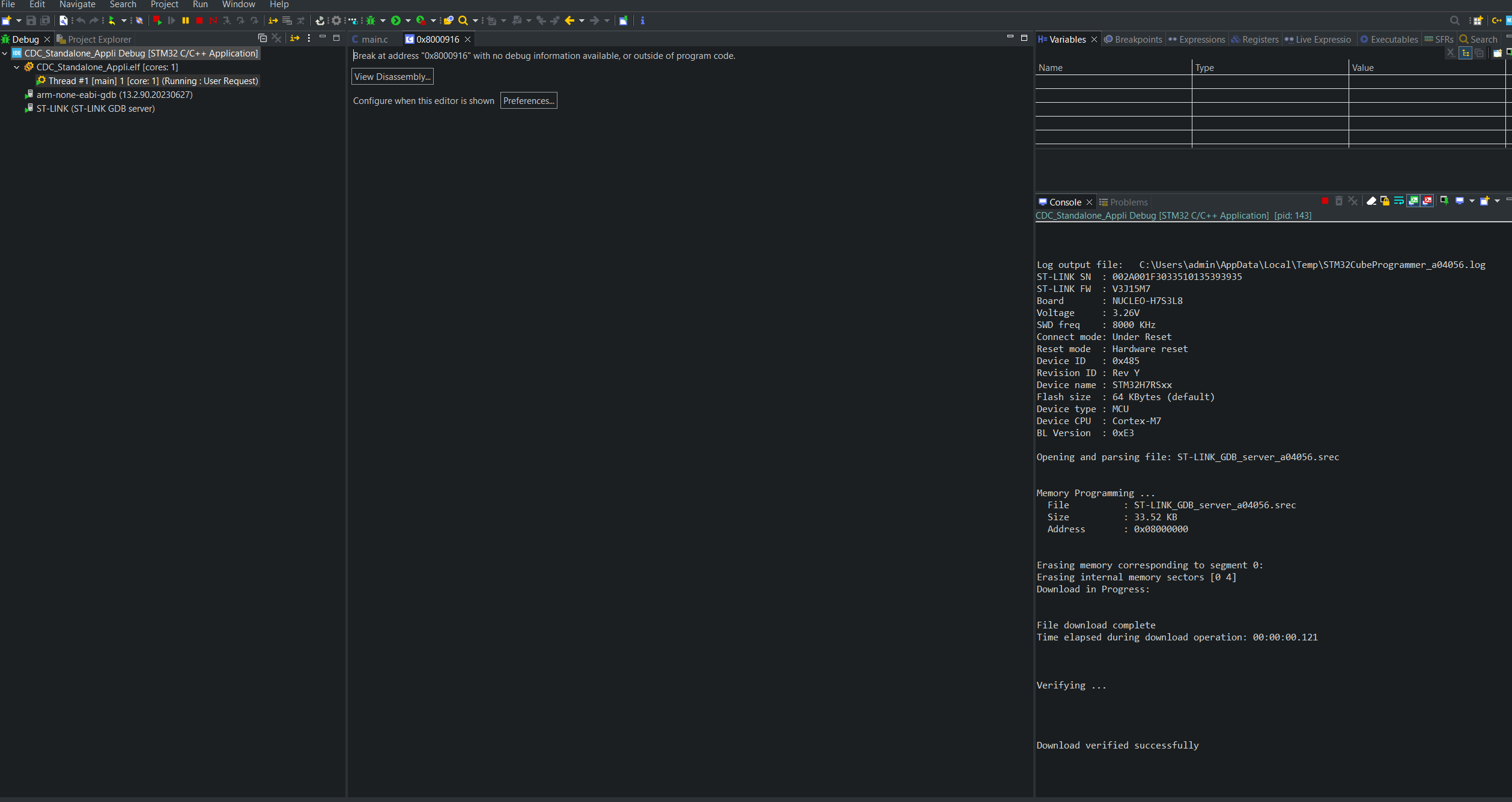Select the ST-LINK GDB server entry

pyautogui.click(x=95, y=109)
